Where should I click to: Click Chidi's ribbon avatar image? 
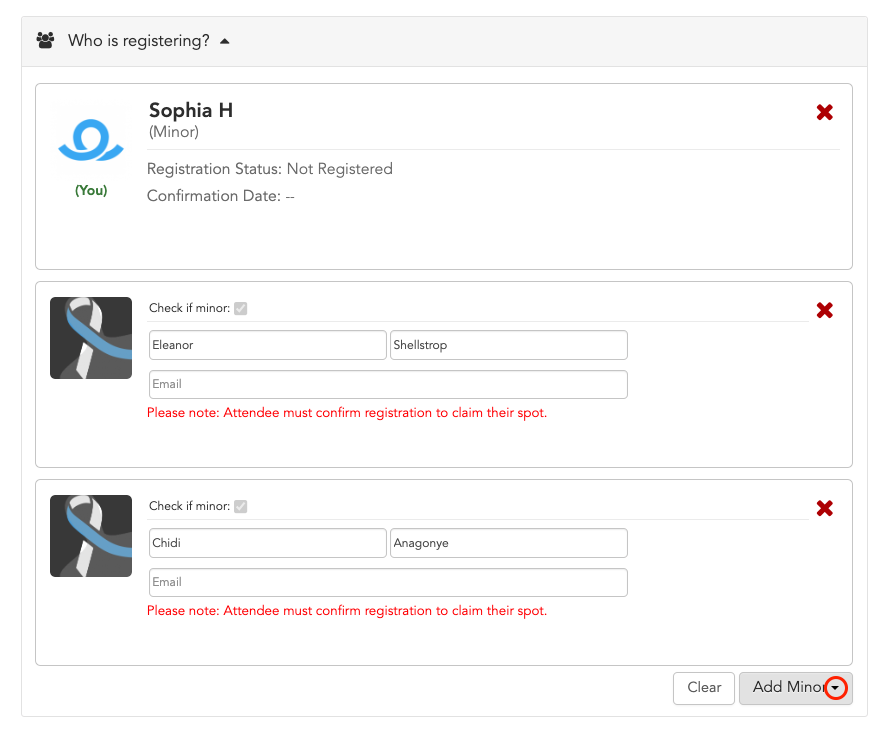pos(91,536)
